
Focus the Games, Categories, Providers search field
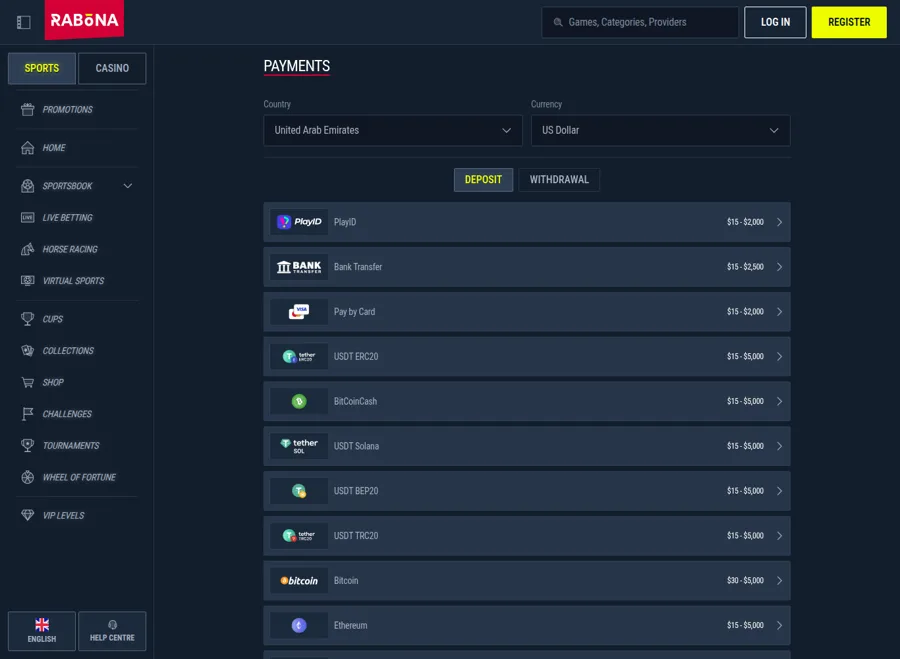[x=640, y=22]
